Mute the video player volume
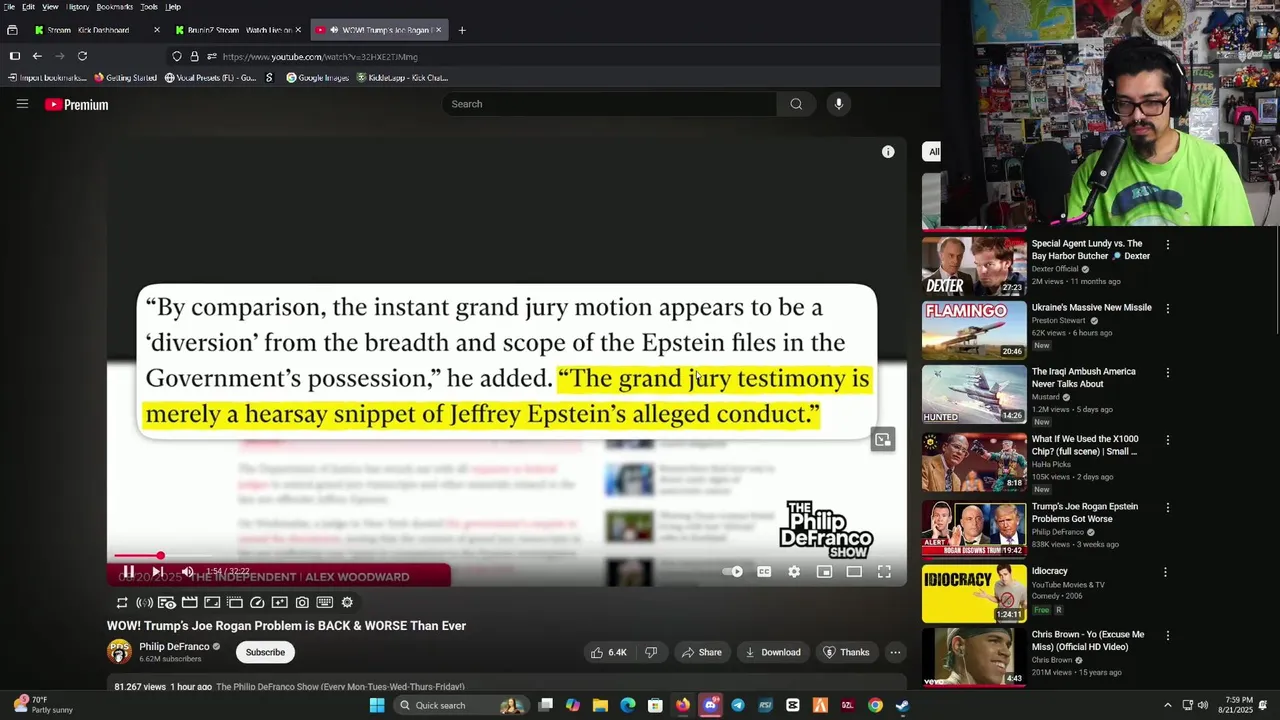This screenshot has height=720, width=1280. tap(187, 572)
